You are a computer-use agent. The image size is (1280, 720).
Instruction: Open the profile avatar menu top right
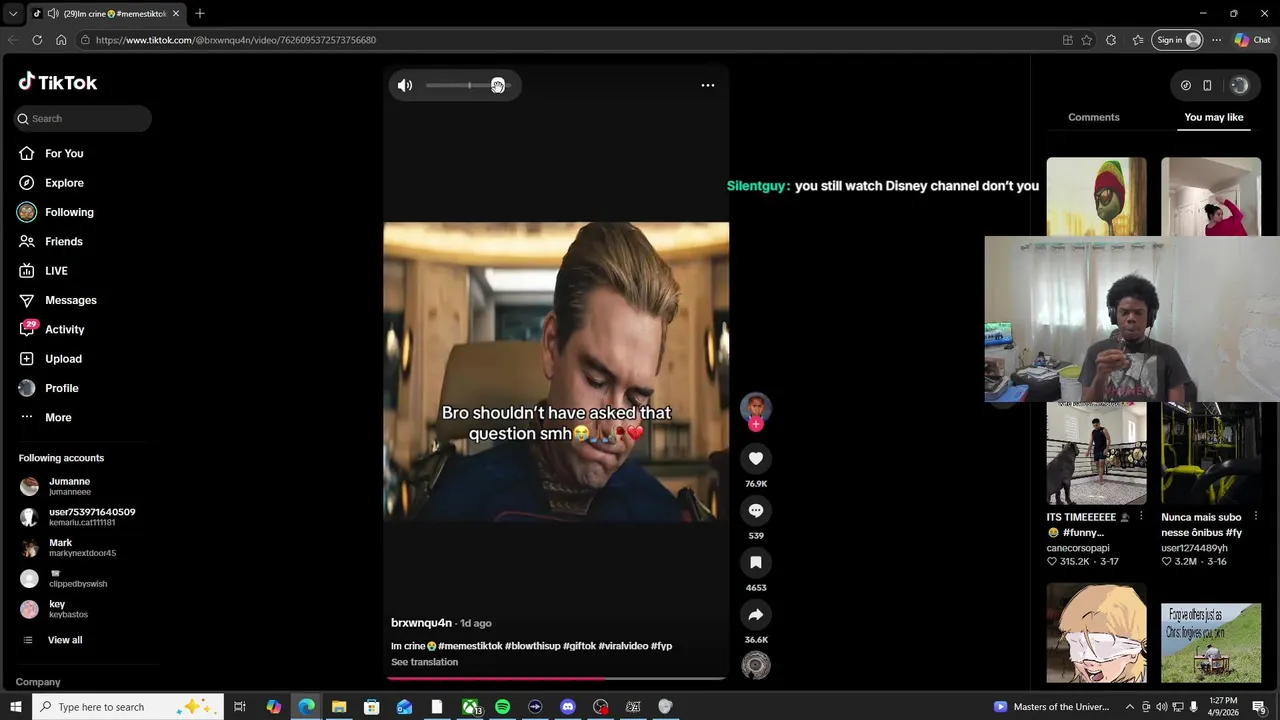(x=1239, y=85)
